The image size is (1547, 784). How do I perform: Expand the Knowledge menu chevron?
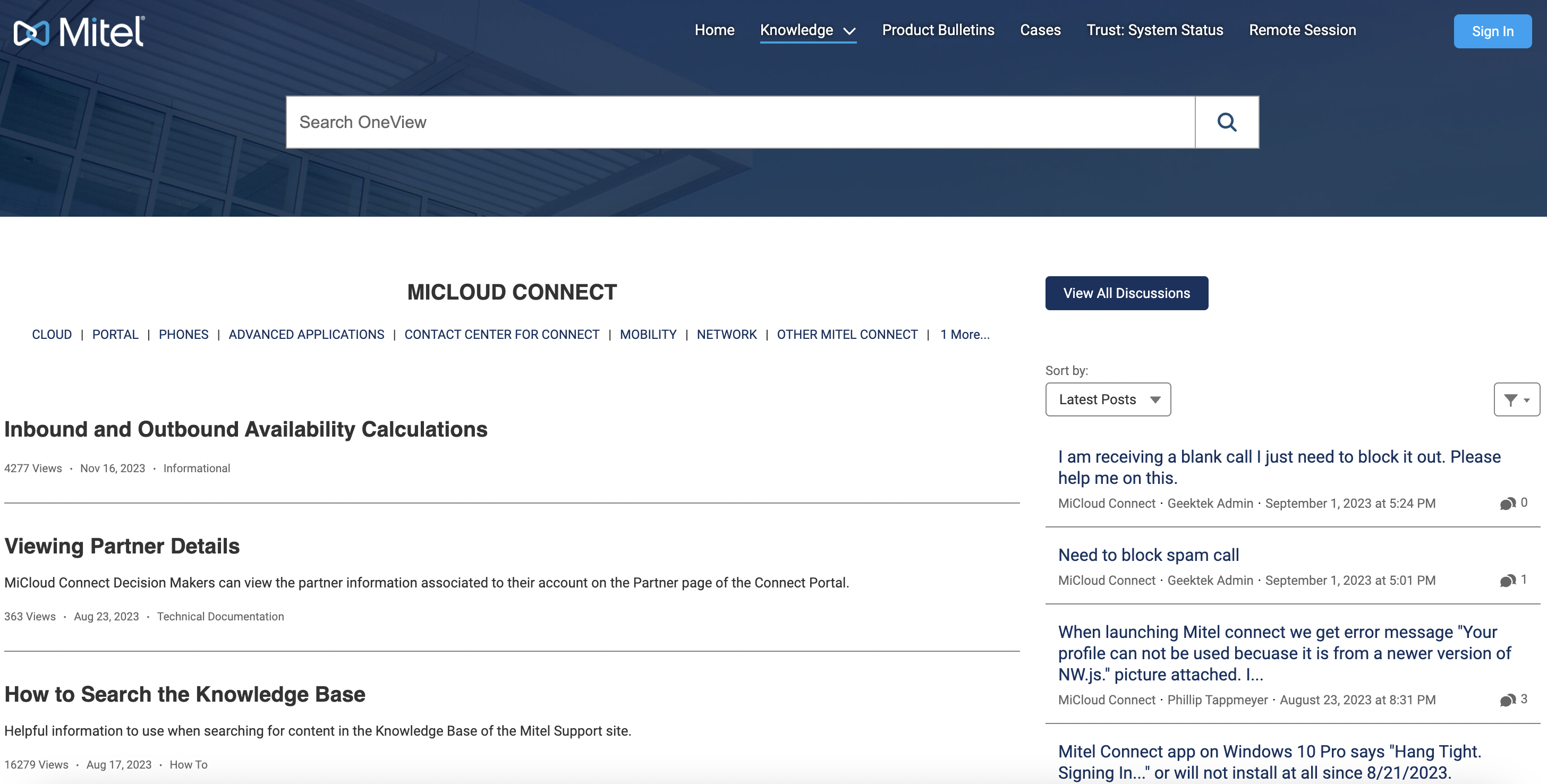pyautogui.click(x=849, y=31)
